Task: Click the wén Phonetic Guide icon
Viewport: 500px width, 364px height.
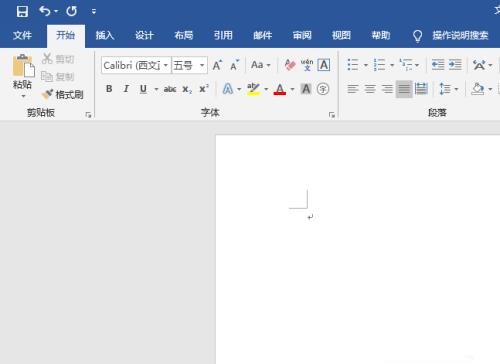Action: pos(307,65)
